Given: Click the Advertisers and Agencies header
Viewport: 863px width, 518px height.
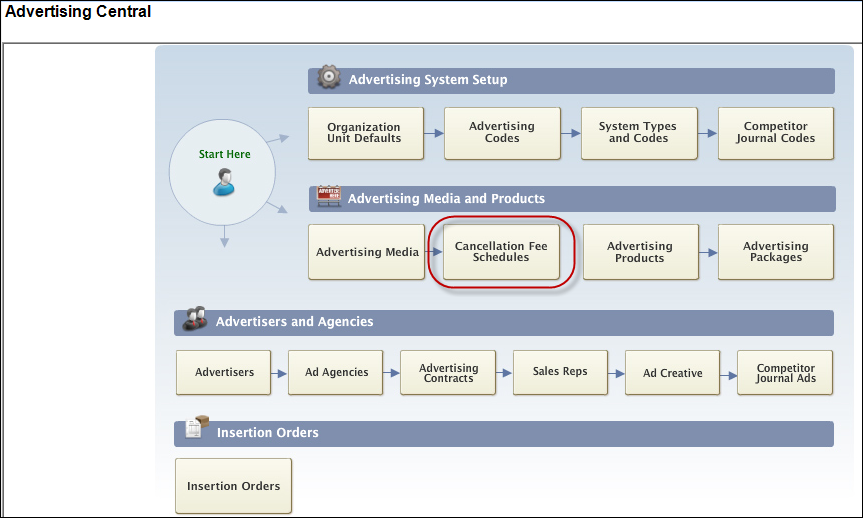Looking at the screenshot, I should pyautogui.click(x=504, y=323).
